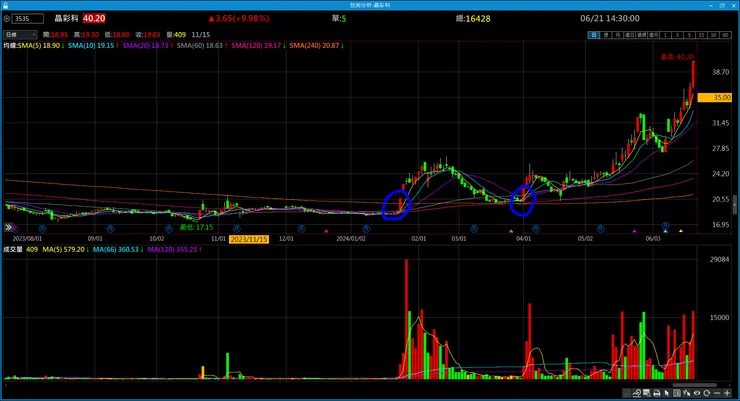Click the 成交量 volume panel title

click(x=13, y=249)
